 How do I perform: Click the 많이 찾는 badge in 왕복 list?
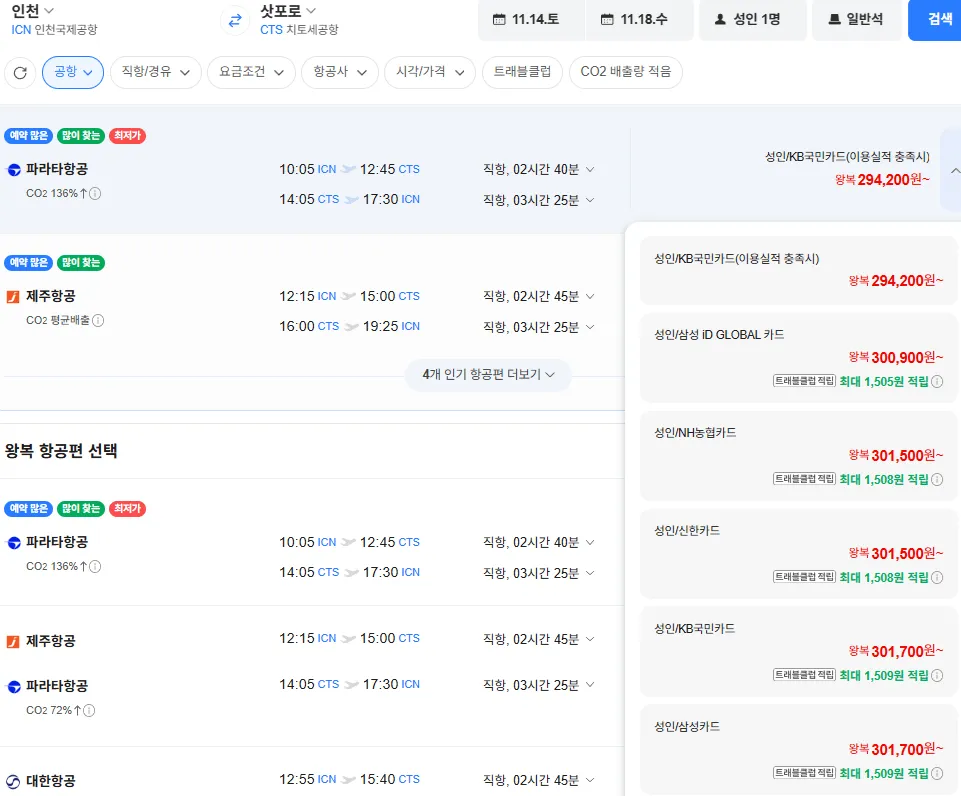click(x=81, y=509)
